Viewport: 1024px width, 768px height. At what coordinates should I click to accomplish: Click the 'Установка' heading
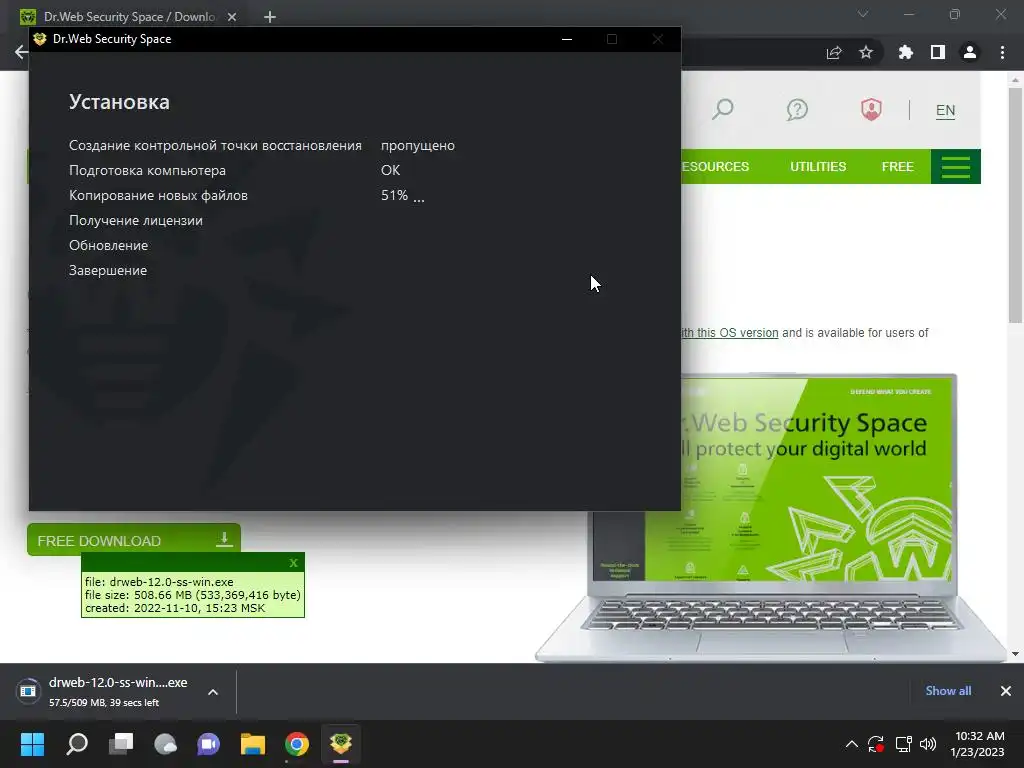tap(119, 102)
